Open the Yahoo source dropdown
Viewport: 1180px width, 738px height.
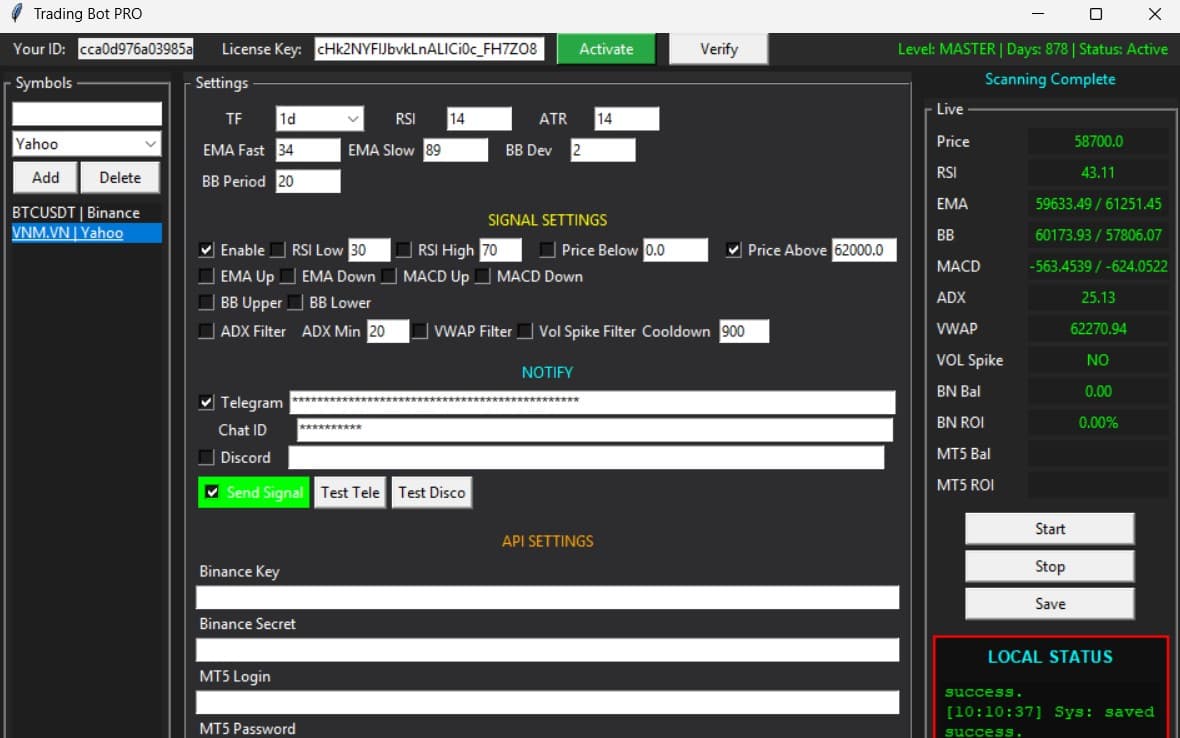point(87,144)
